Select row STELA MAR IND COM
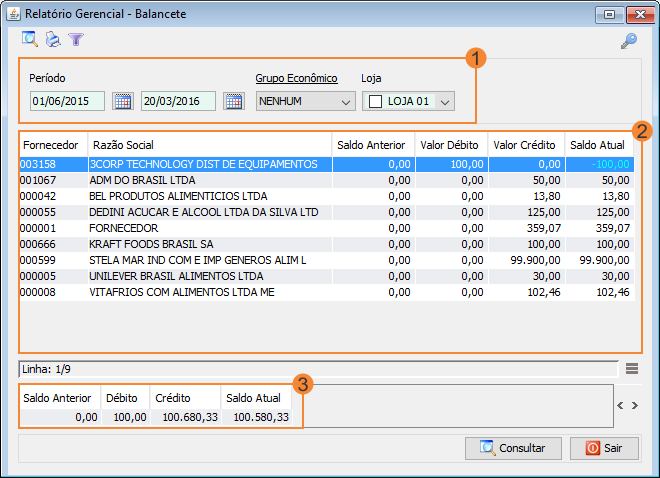The width and height of the screenshot is (660, 478). (x=327, y=260)
